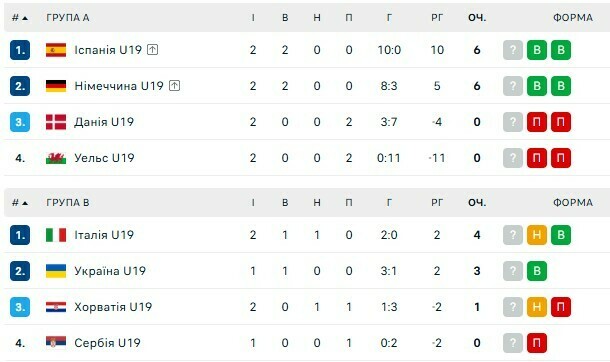Open the Україна U19 team link

[110, 271]
